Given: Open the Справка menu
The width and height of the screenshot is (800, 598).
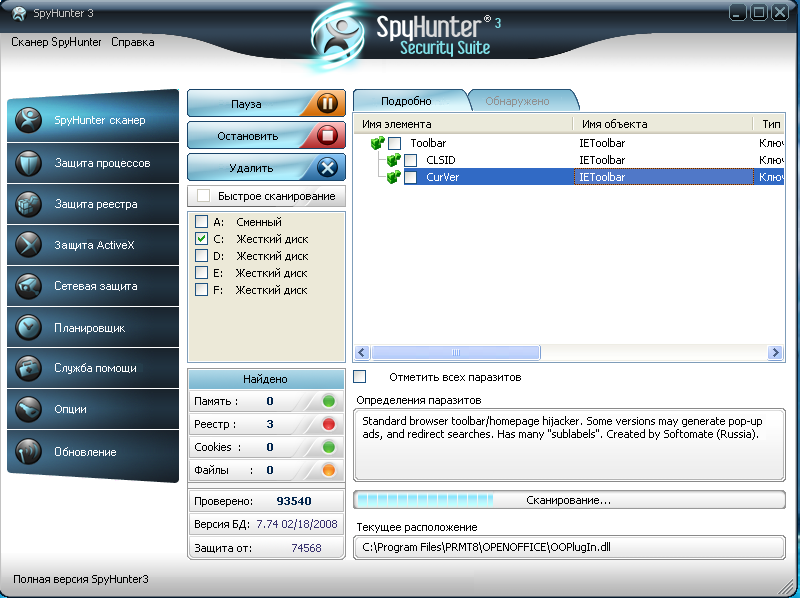Looking at the screenshot, I should coord(133,42).
